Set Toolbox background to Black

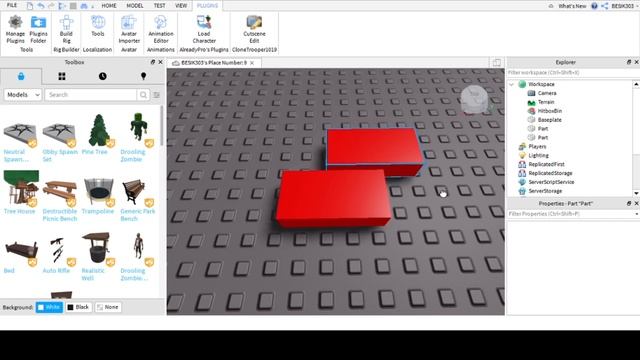(78, 307)
